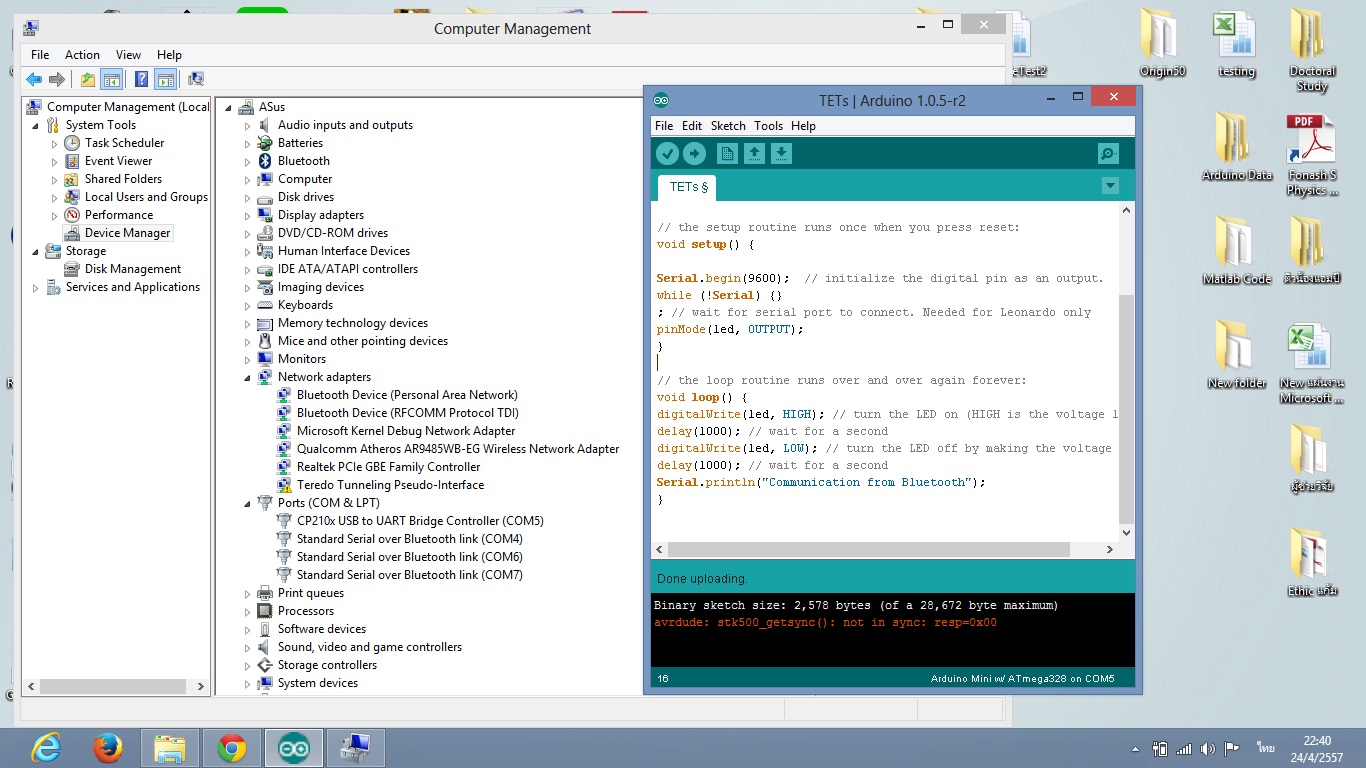Open the Help menu in Arduino
This screenshot has width=1366, height=768.
tap(803, 126)
